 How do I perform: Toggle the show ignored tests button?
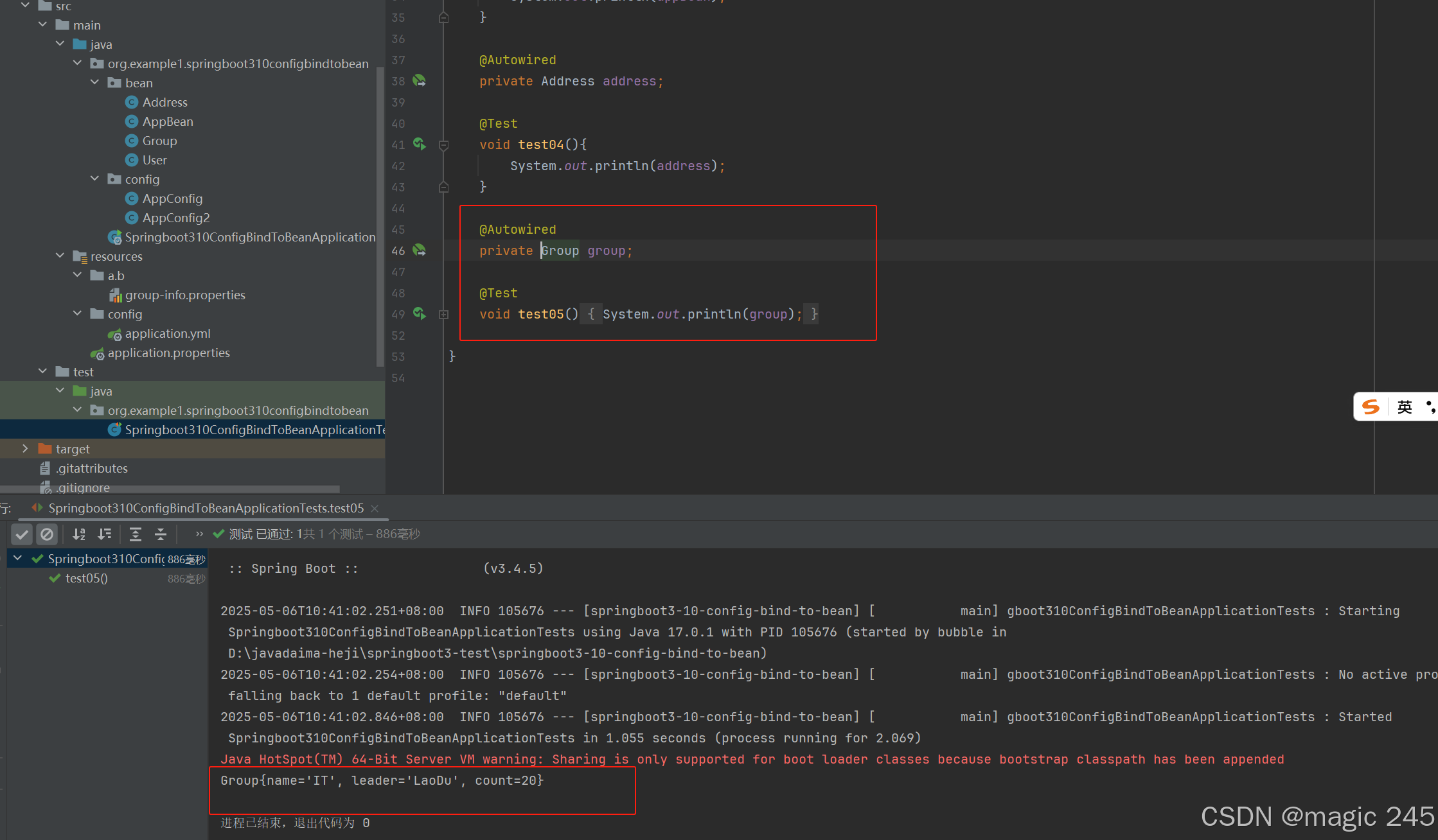pyautogui.click(x=47, y=534)
